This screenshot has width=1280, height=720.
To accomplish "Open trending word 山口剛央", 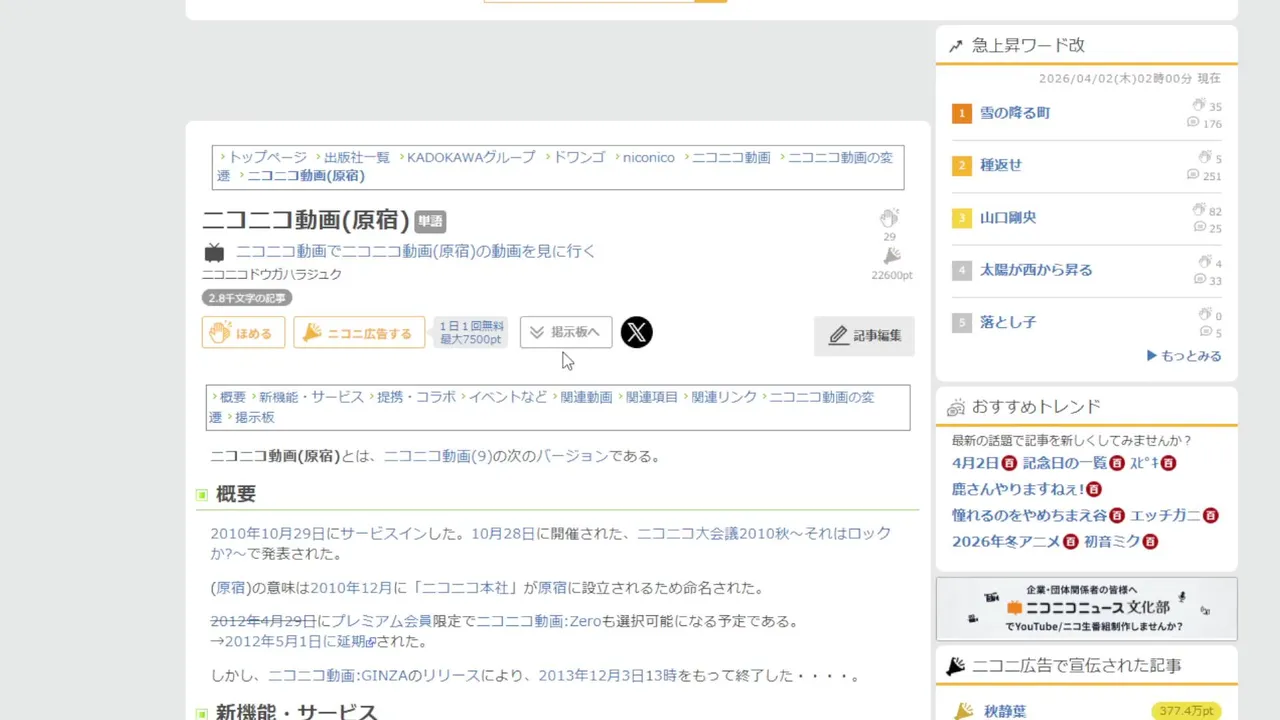I will coord(1007,217).
